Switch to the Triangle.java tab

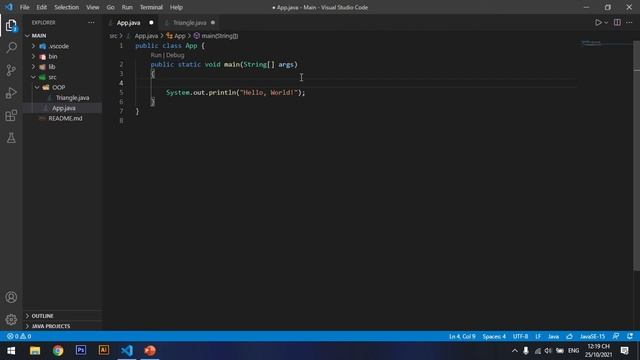[189, 23]
